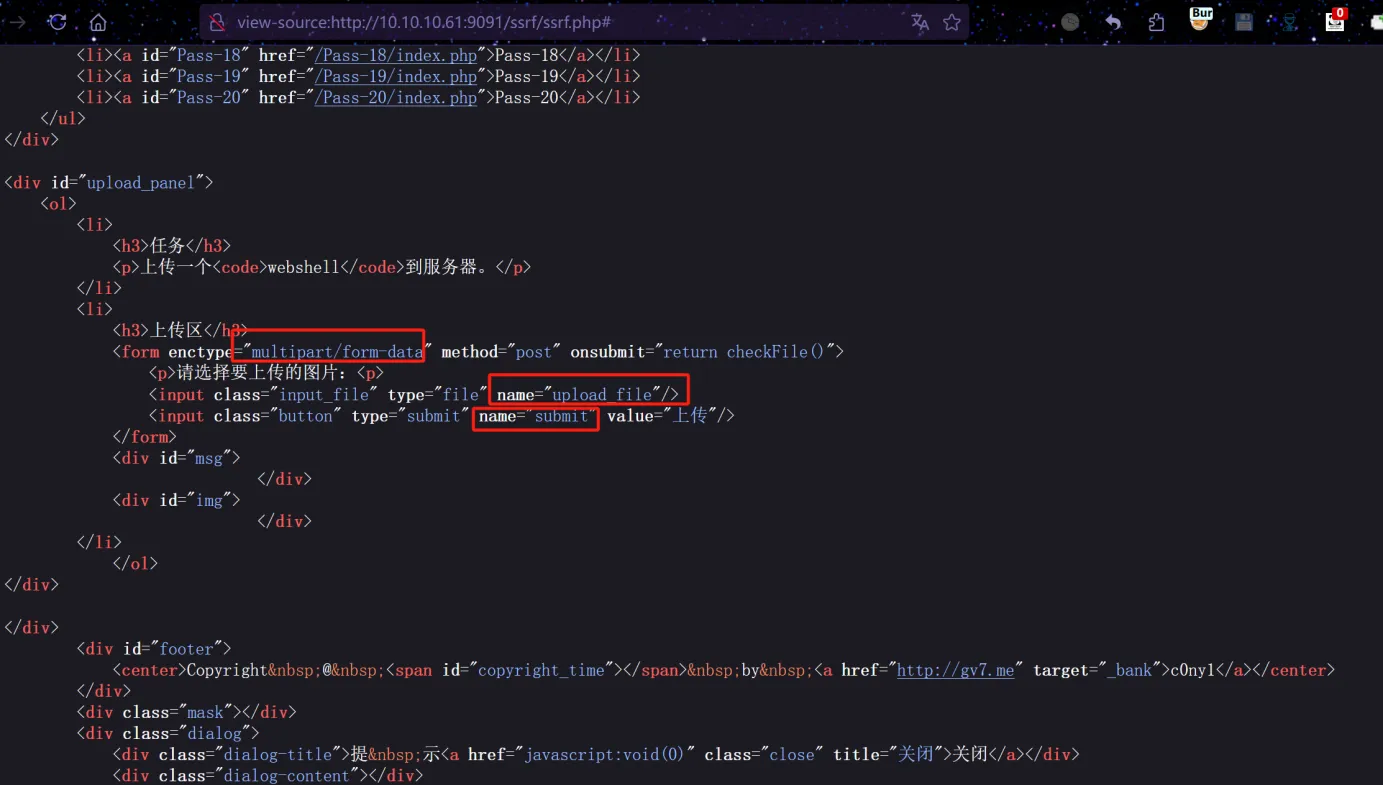
Task: Click the class "button" value
Action: click(305, 416)
